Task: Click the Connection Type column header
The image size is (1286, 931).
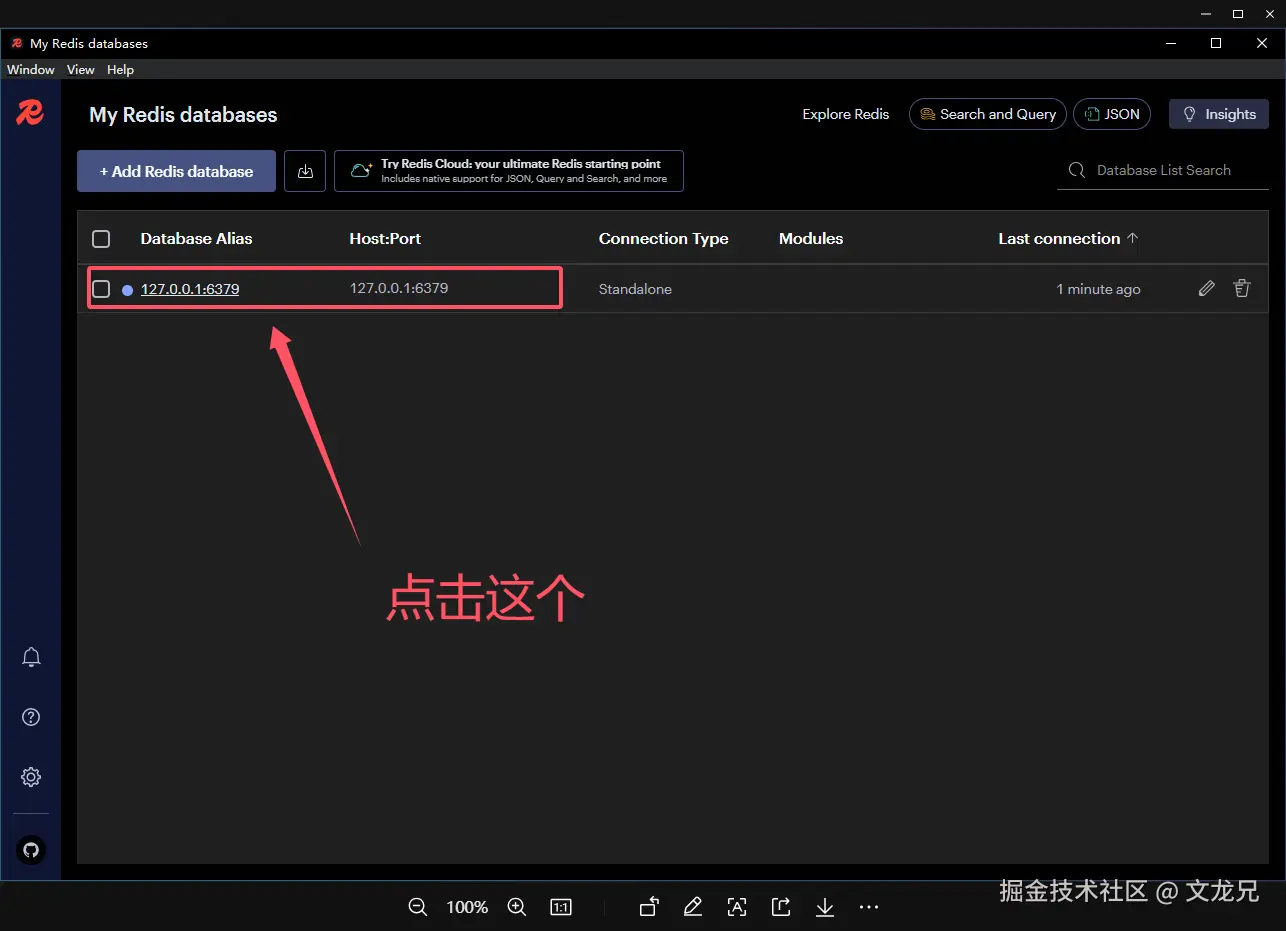Action: (663, 238)
